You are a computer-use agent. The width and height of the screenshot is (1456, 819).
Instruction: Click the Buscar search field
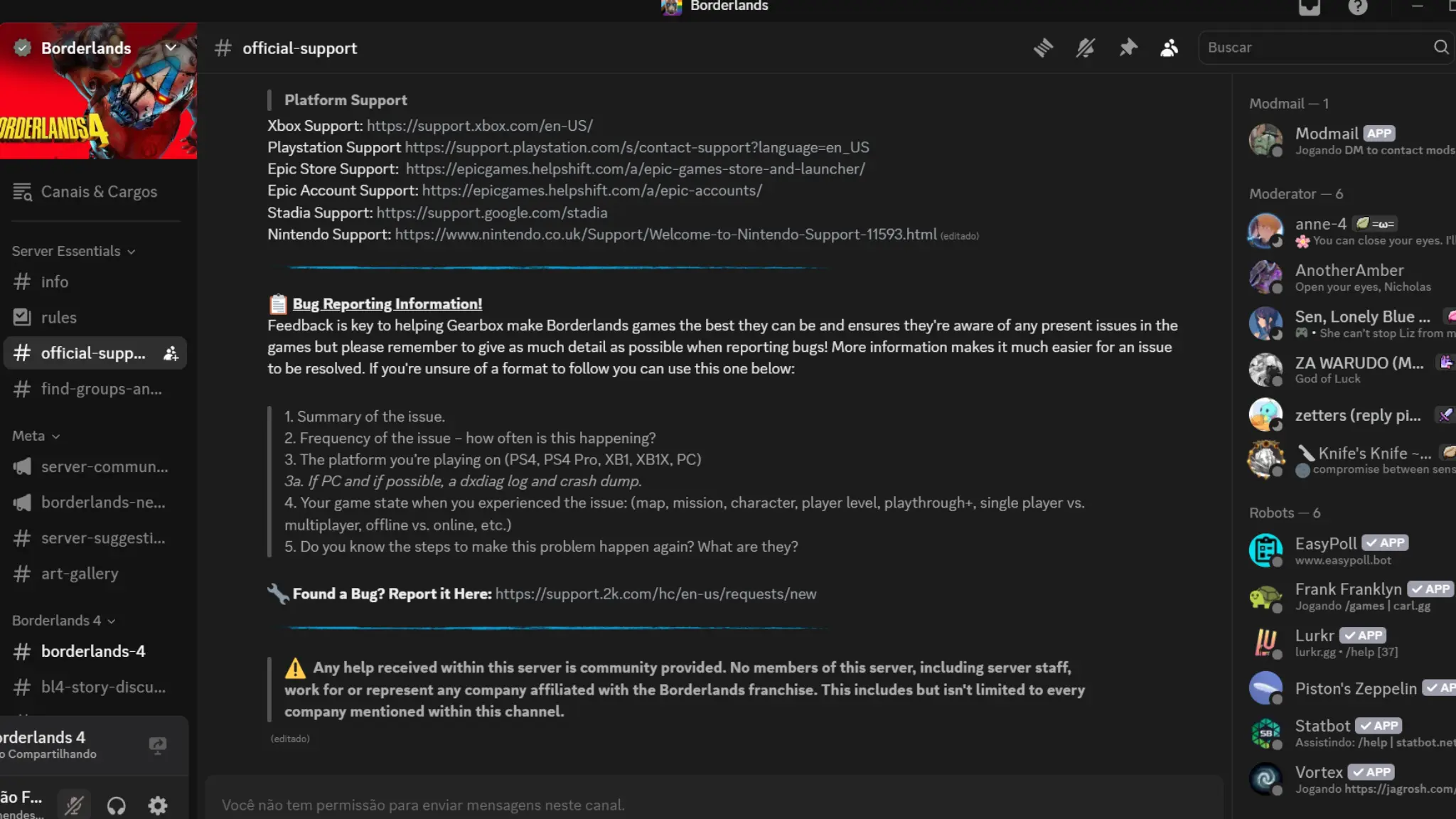(1317, 48)
